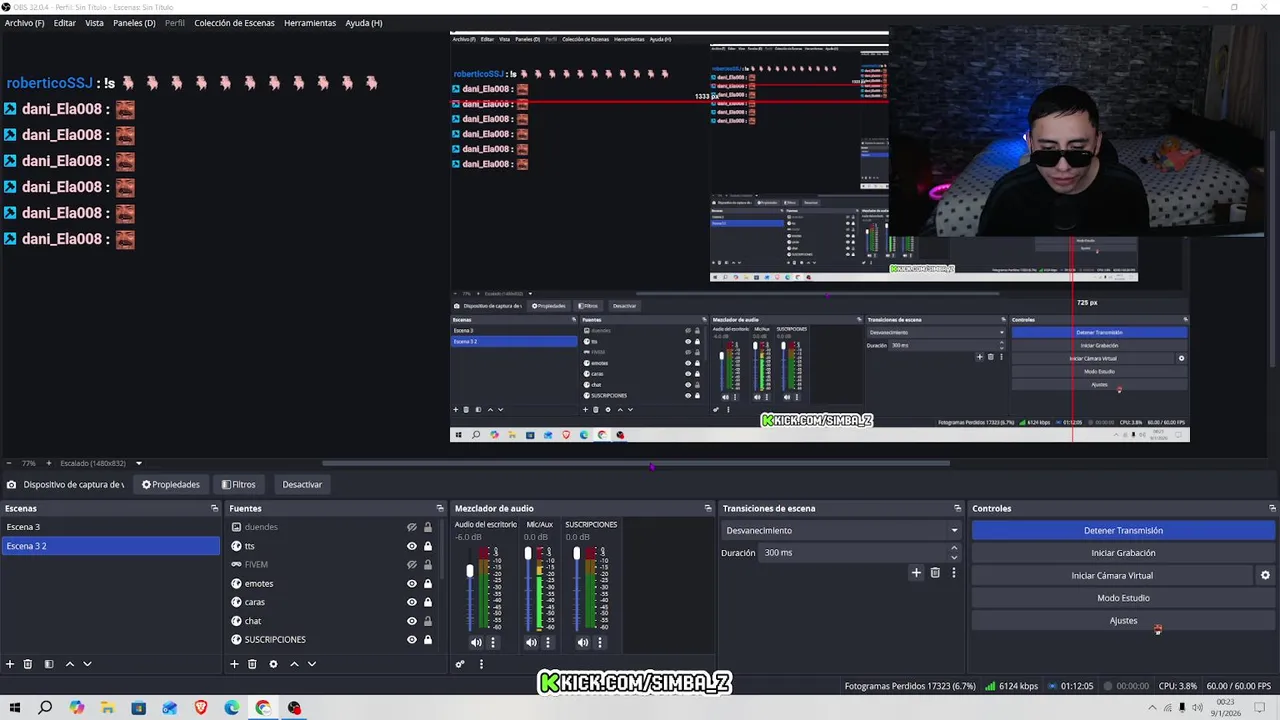Show the hidden duendes source
Viewport: 1280px width, 720px height.
pyautogui.click(x=411, y=527)
